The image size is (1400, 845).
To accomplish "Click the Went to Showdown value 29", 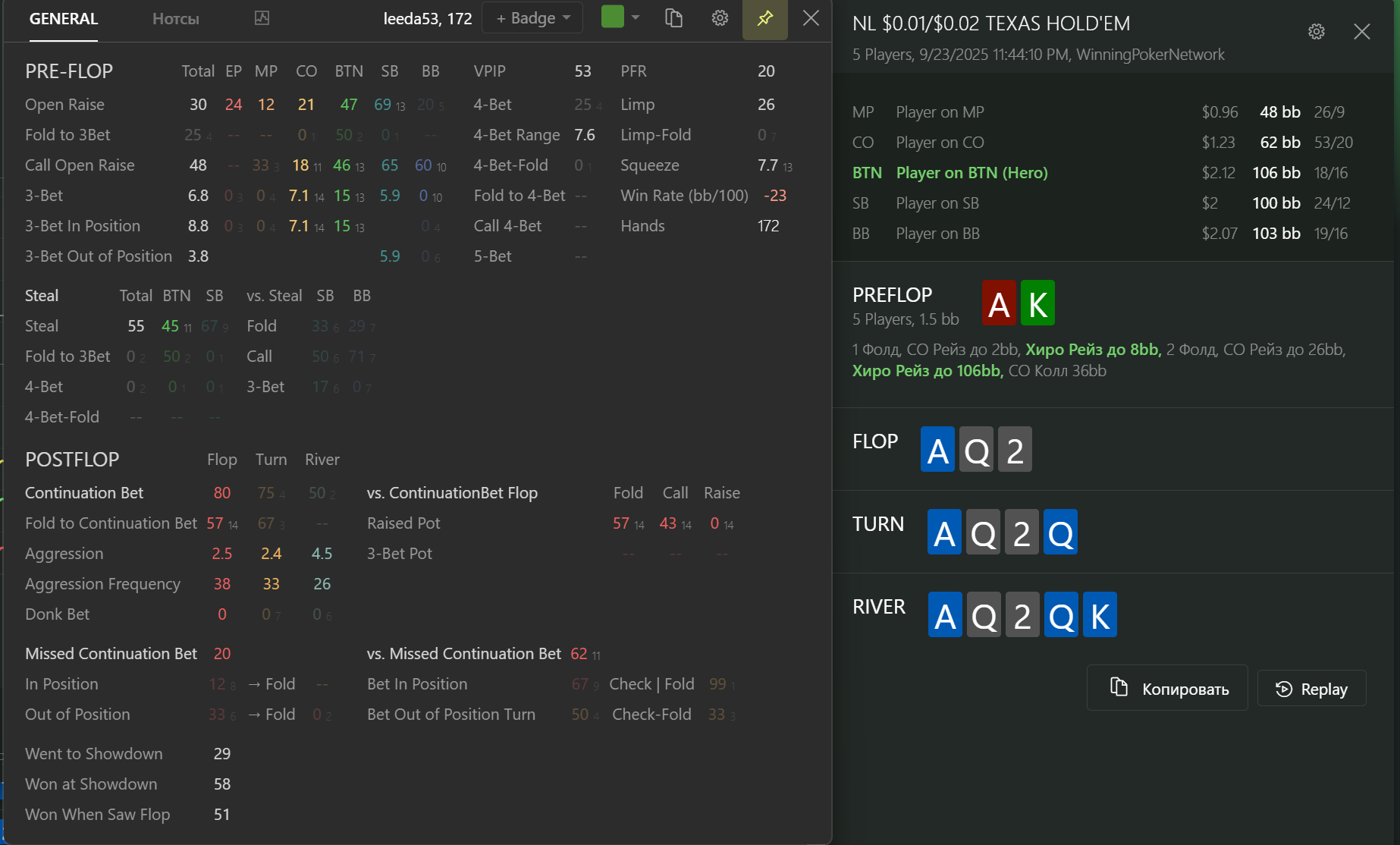I will pos(221,754).
